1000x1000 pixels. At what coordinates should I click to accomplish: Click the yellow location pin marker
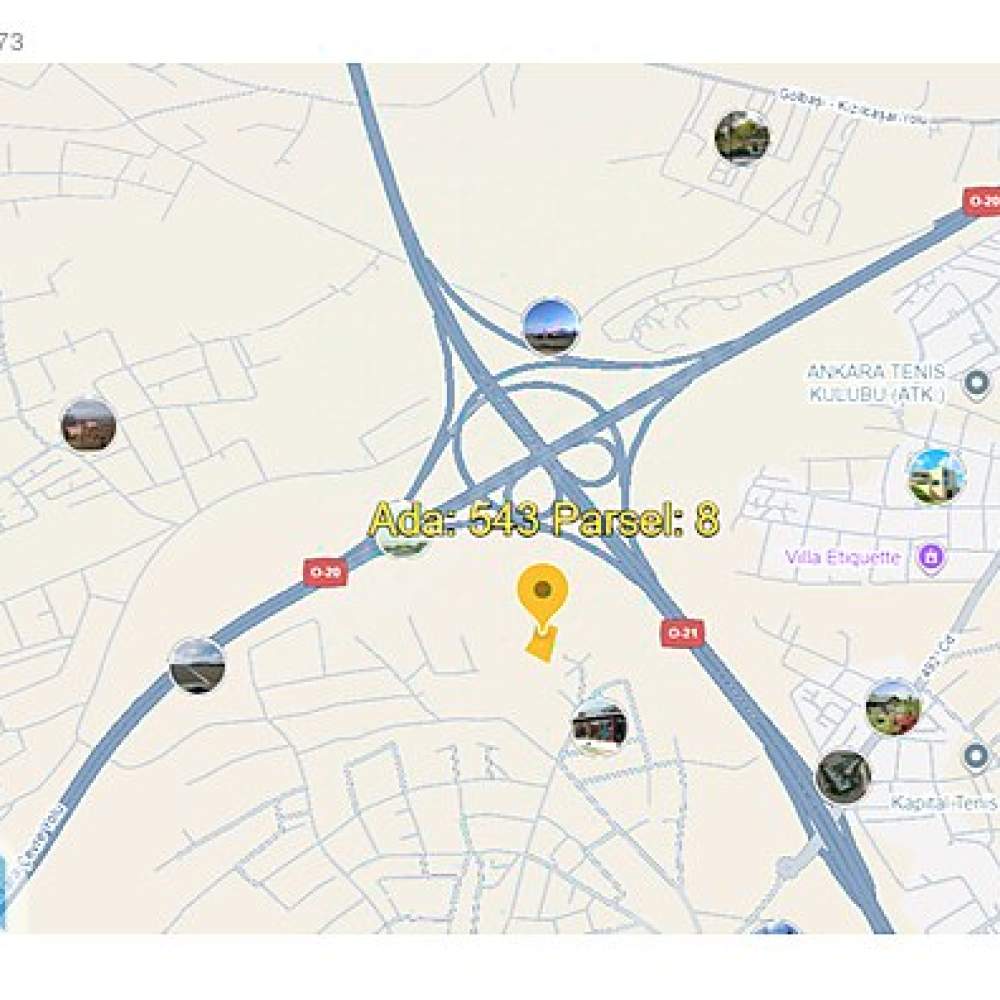(542, 596)
